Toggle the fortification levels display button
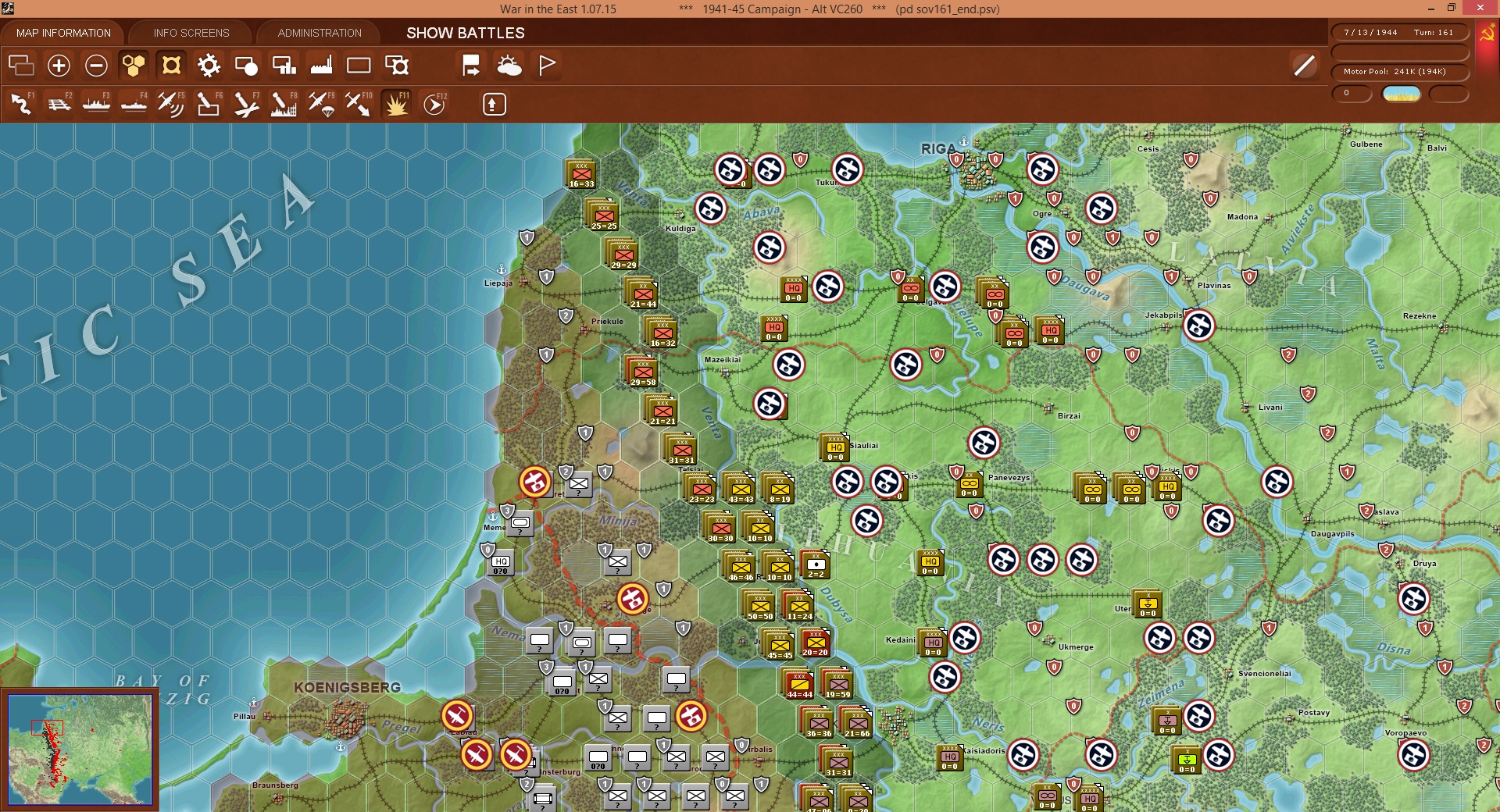Viewport: 1500px width, 812px height. (x=171, y=66)
